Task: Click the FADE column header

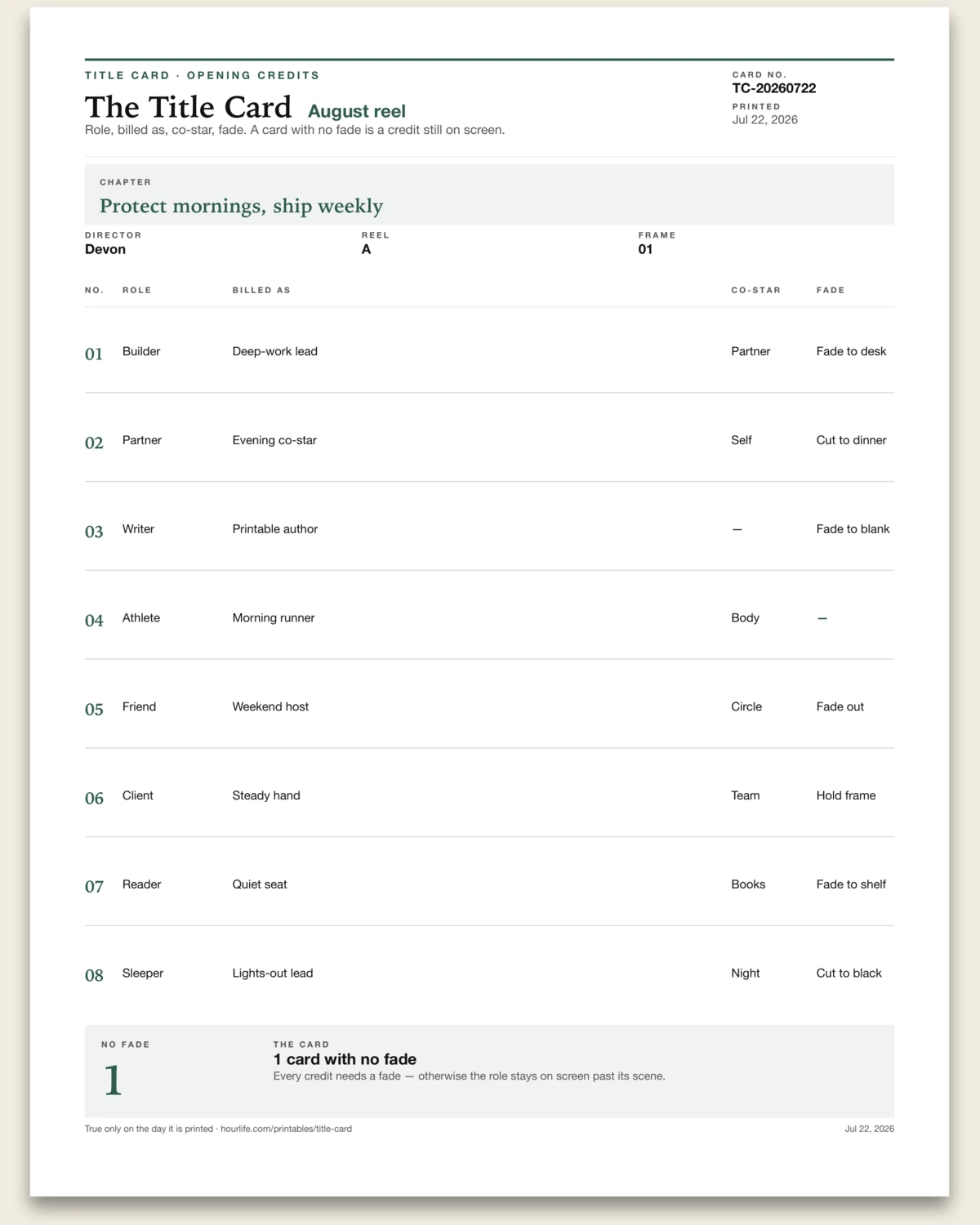Action: point(831,290)
